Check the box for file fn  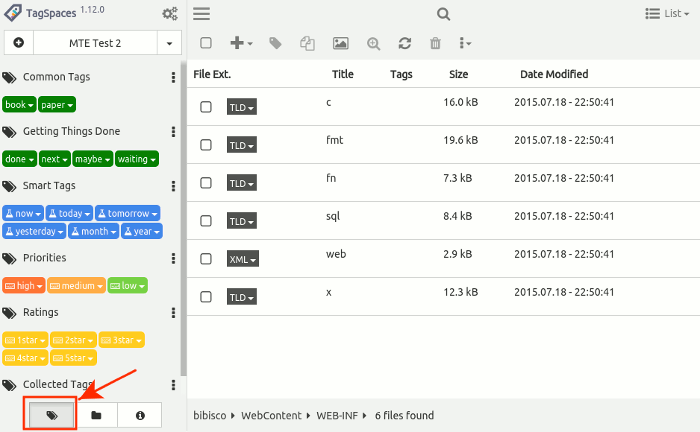coord(206,183)
